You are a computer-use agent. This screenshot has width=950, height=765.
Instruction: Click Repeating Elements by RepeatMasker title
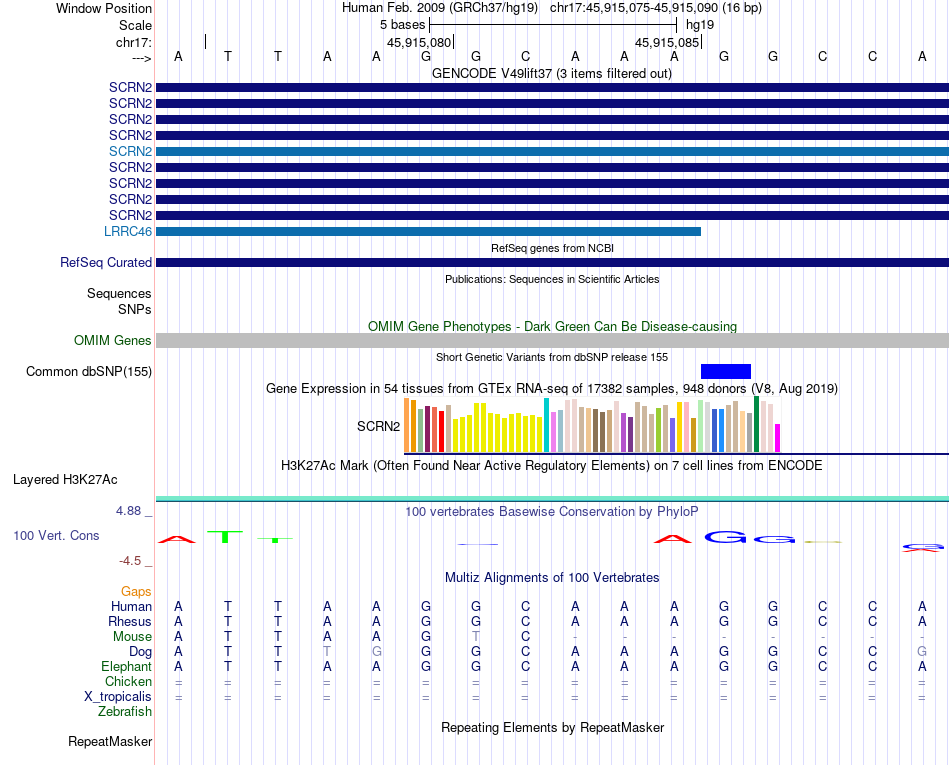tap(553, 727)
